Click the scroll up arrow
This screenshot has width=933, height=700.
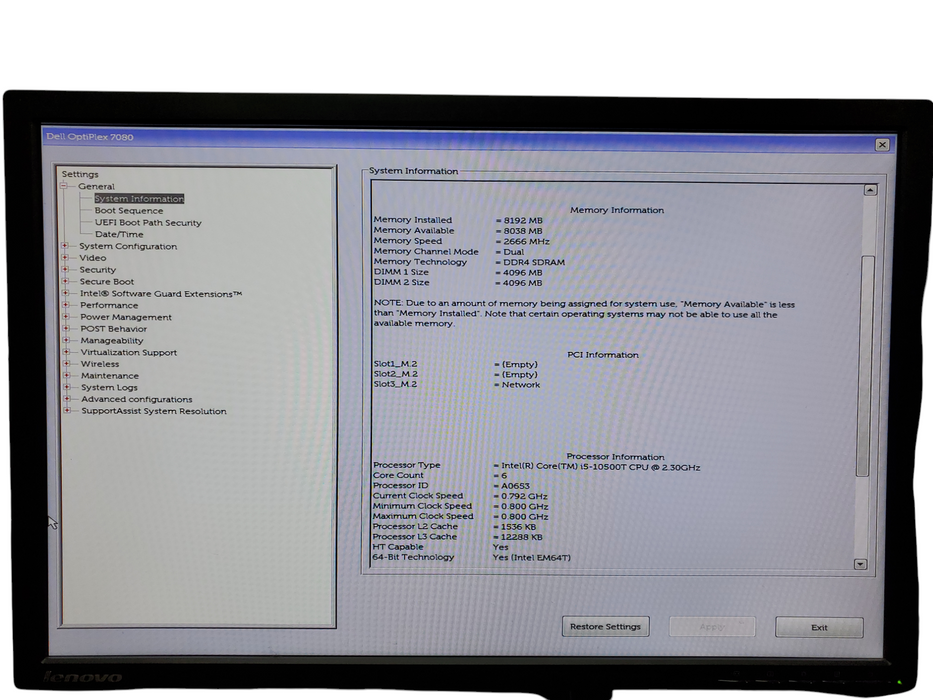(x=870, y=190)
